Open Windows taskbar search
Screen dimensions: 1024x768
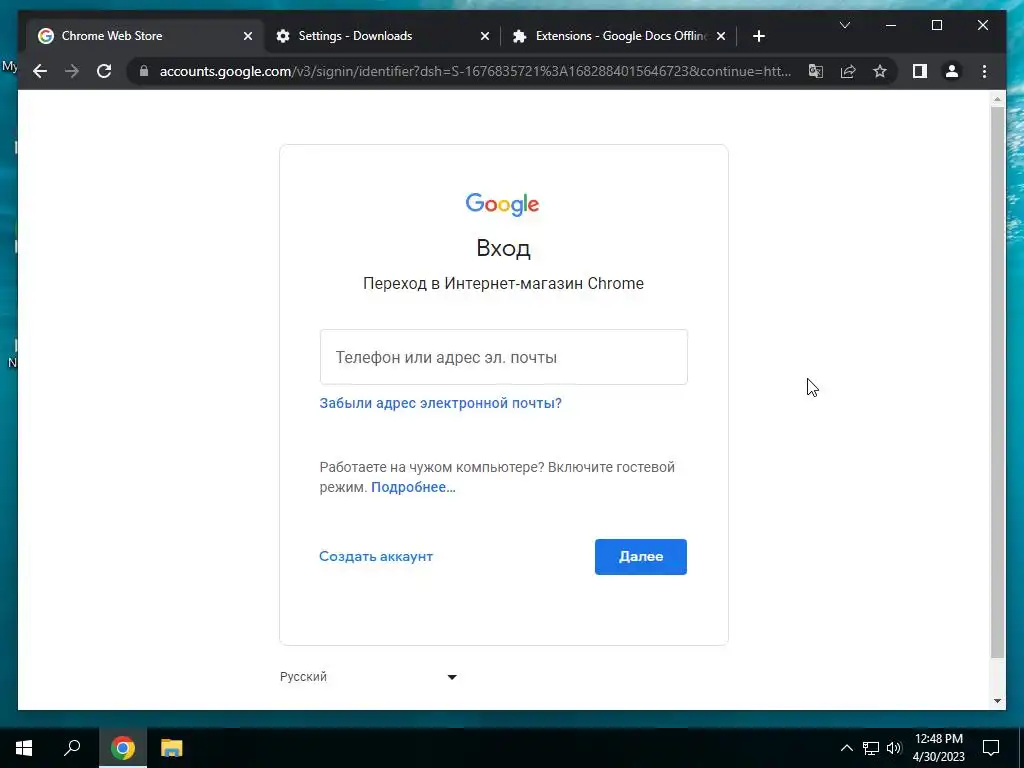point(72,748)
